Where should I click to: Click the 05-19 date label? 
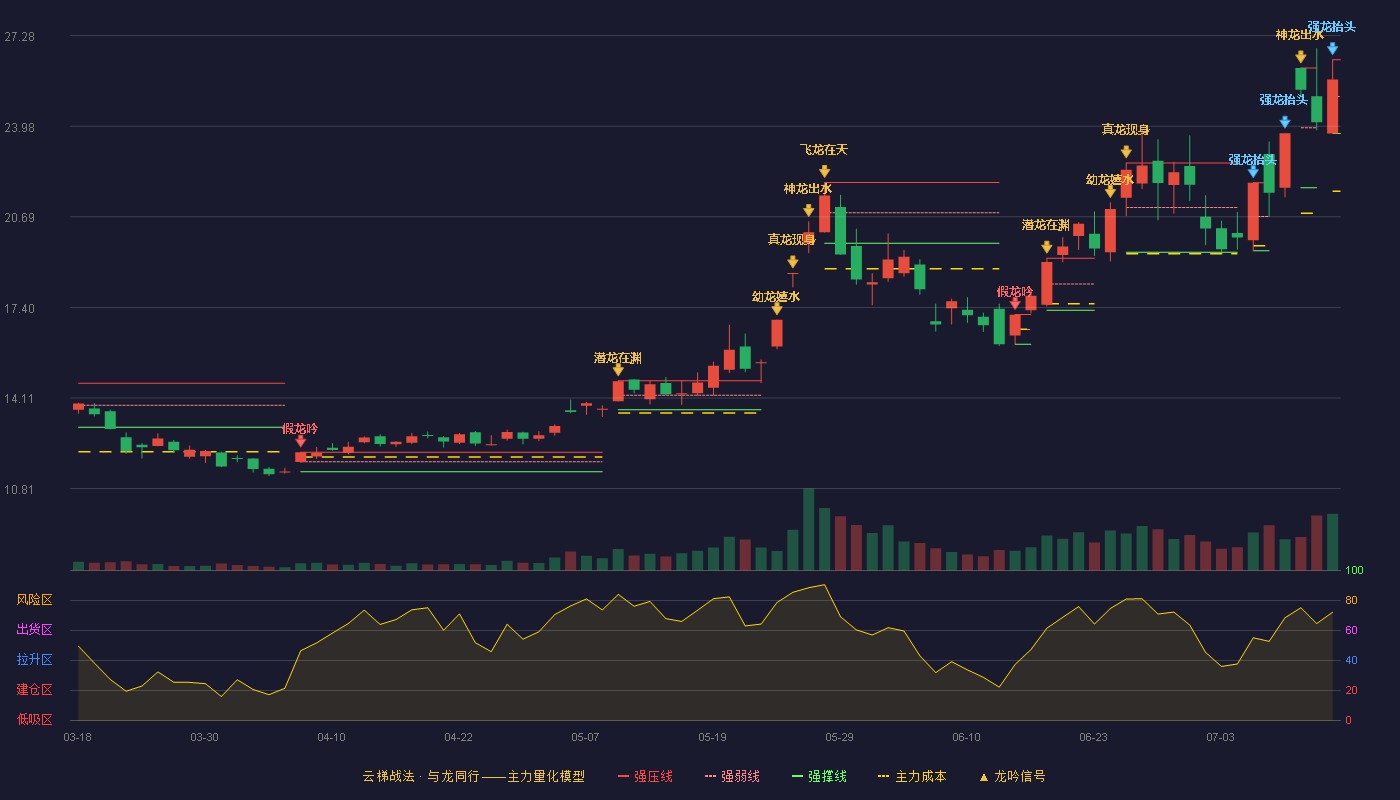712,737
